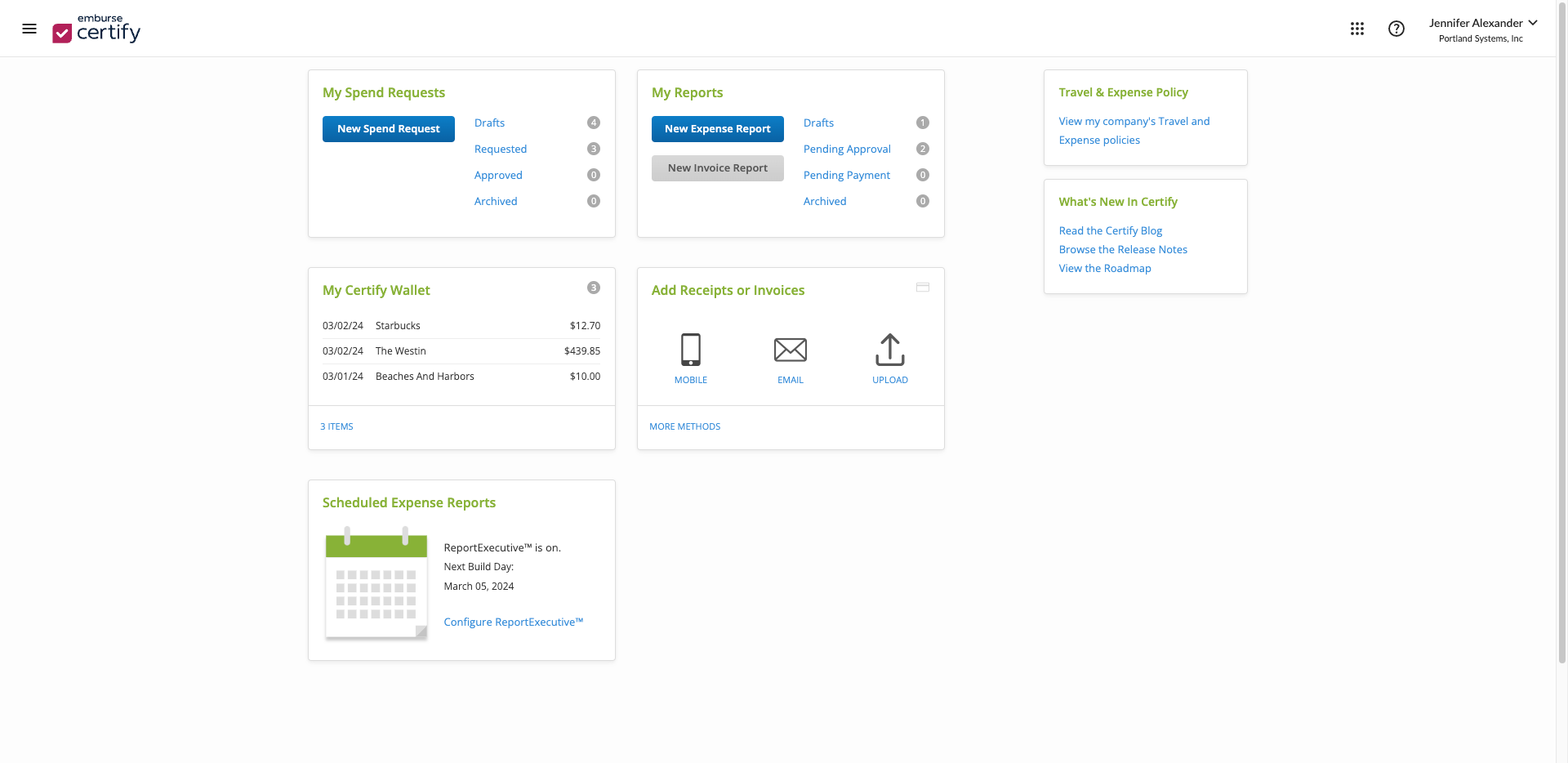Click New Spend Request

388,128
